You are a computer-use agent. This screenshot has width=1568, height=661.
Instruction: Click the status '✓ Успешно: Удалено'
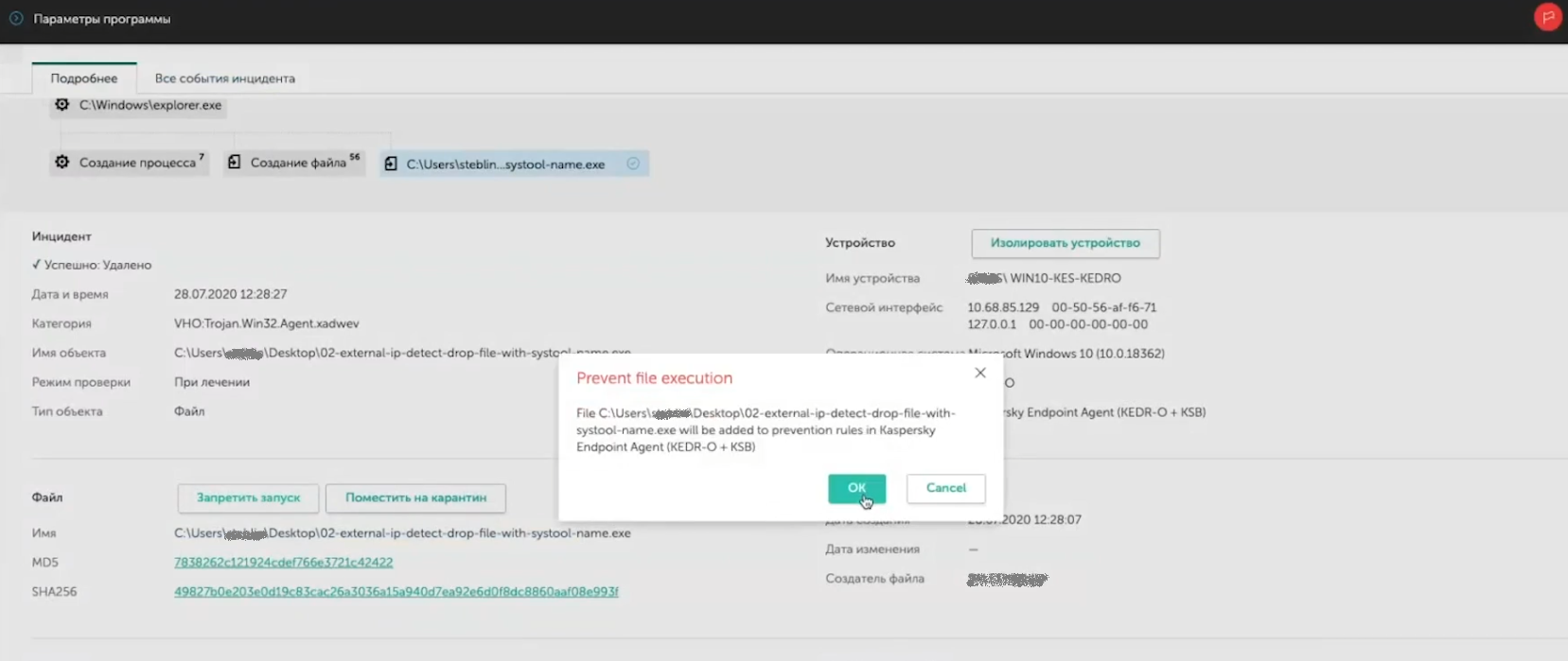click(x=92, y=265)
